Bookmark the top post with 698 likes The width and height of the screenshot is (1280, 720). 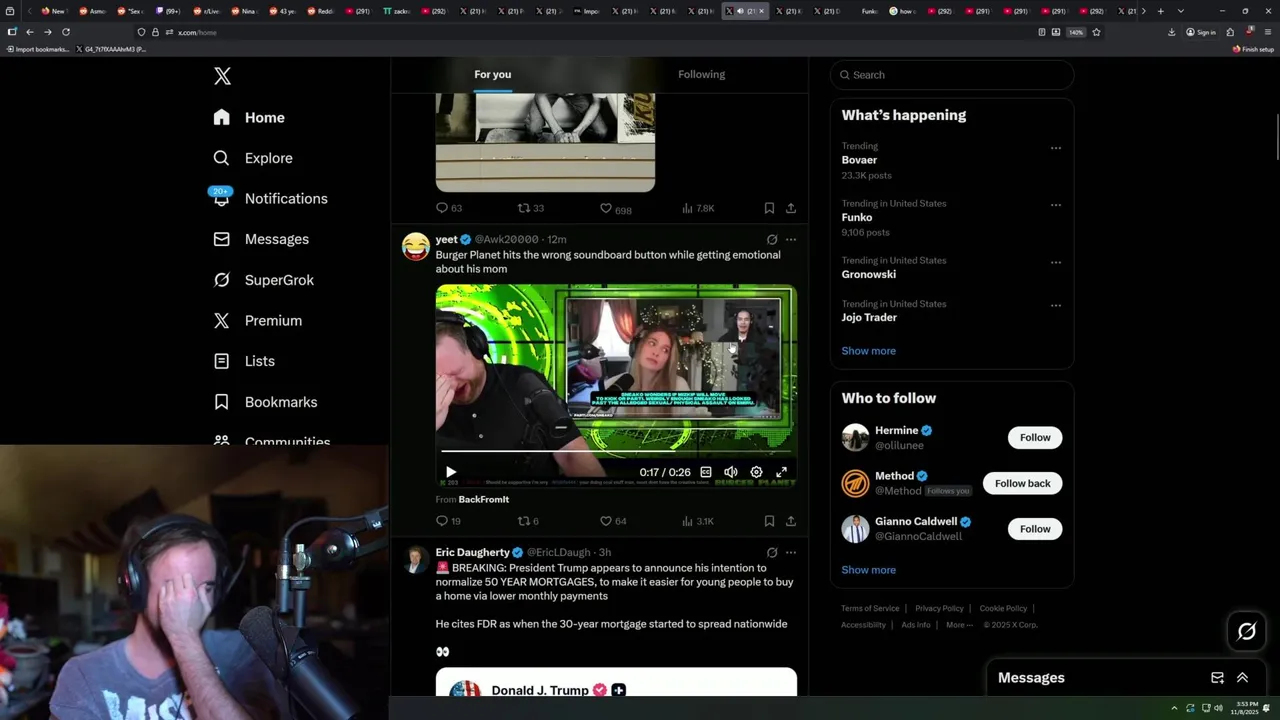[x=769, y=208]
